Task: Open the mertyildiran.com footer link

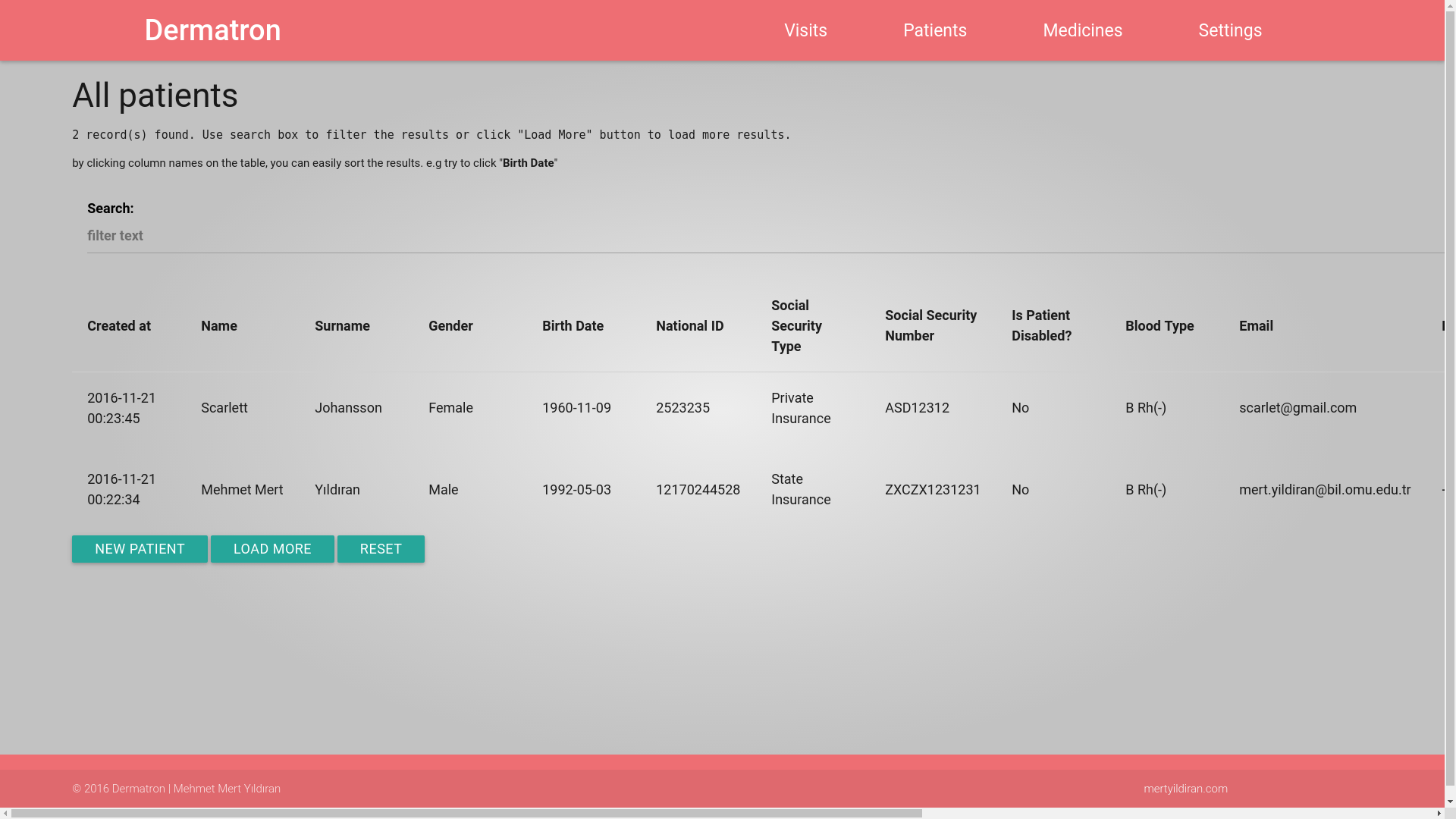Action: (x=1185, y=789)
